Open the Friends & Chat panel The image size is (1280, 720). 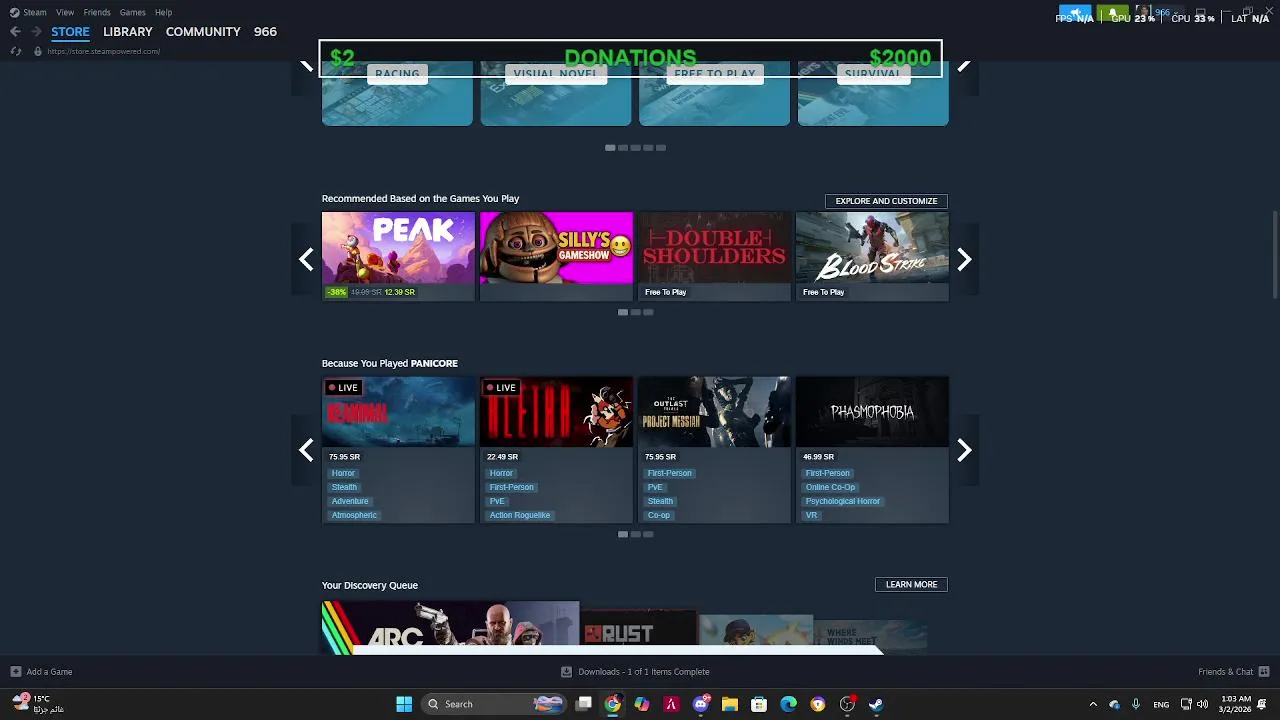(1233, 672)
